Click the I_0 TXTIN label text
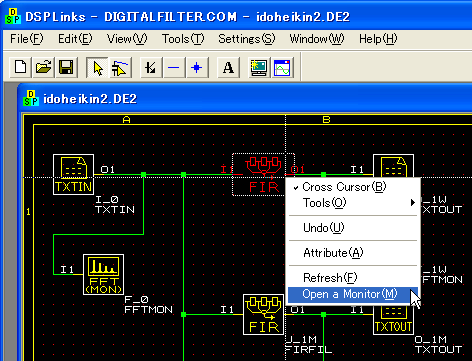The height and width of the screenshot is (361, 472). tap(115, 205)
